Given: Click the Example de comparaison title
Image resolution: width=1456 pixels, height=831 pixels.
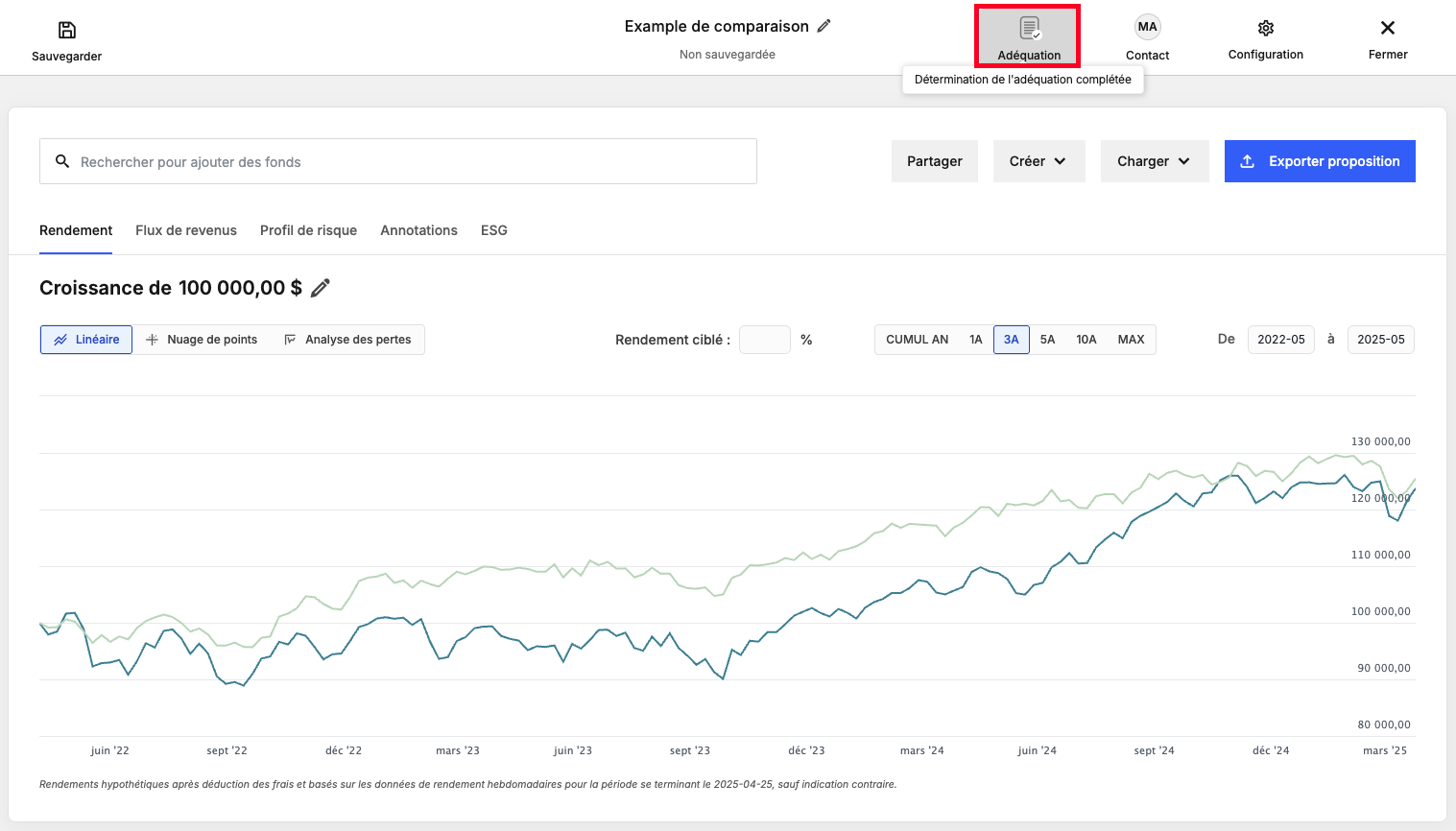Looking at the screenshot, I should [717, 26].
